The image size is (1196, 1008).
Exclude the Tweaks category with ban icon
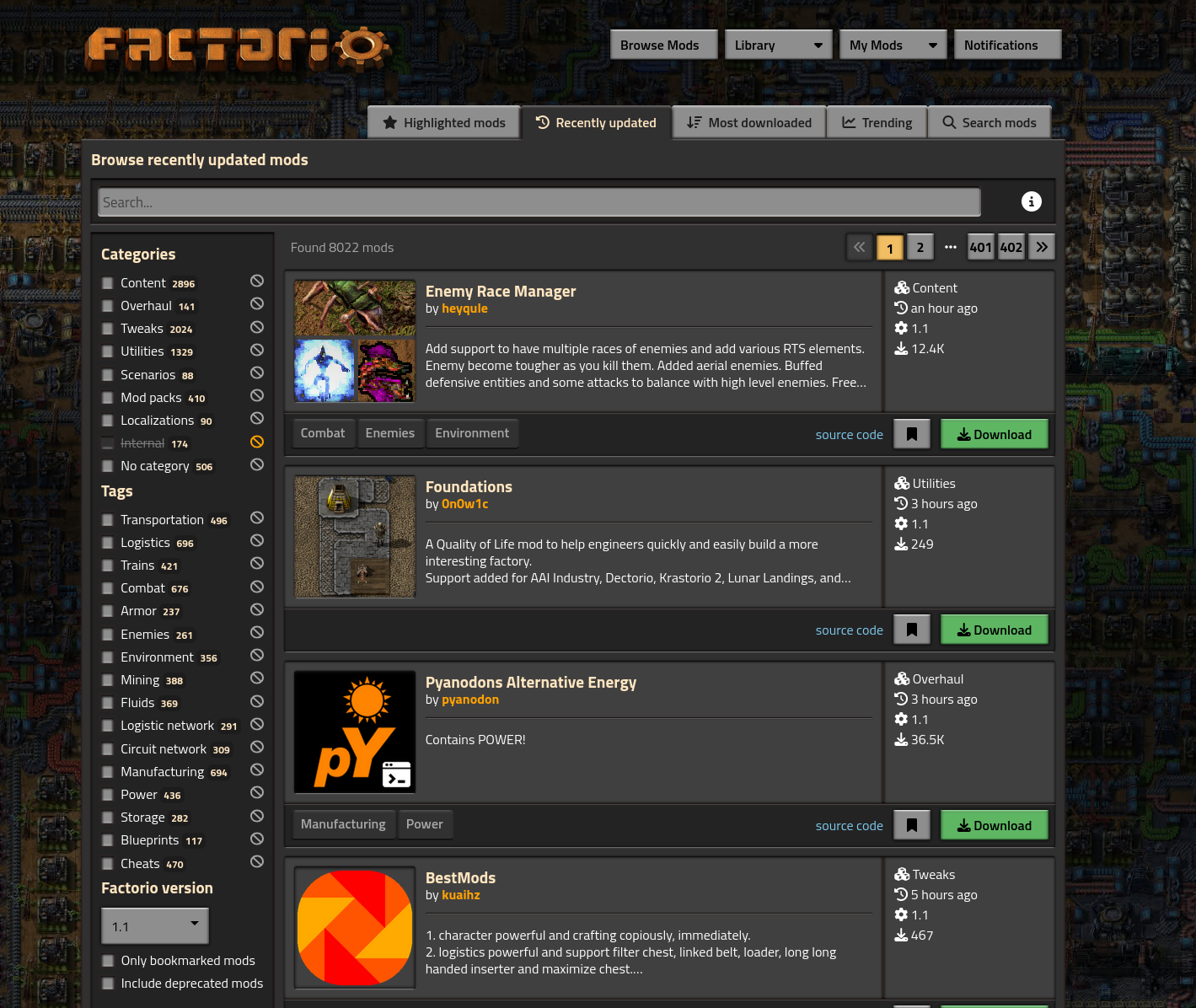click(257, 327)
